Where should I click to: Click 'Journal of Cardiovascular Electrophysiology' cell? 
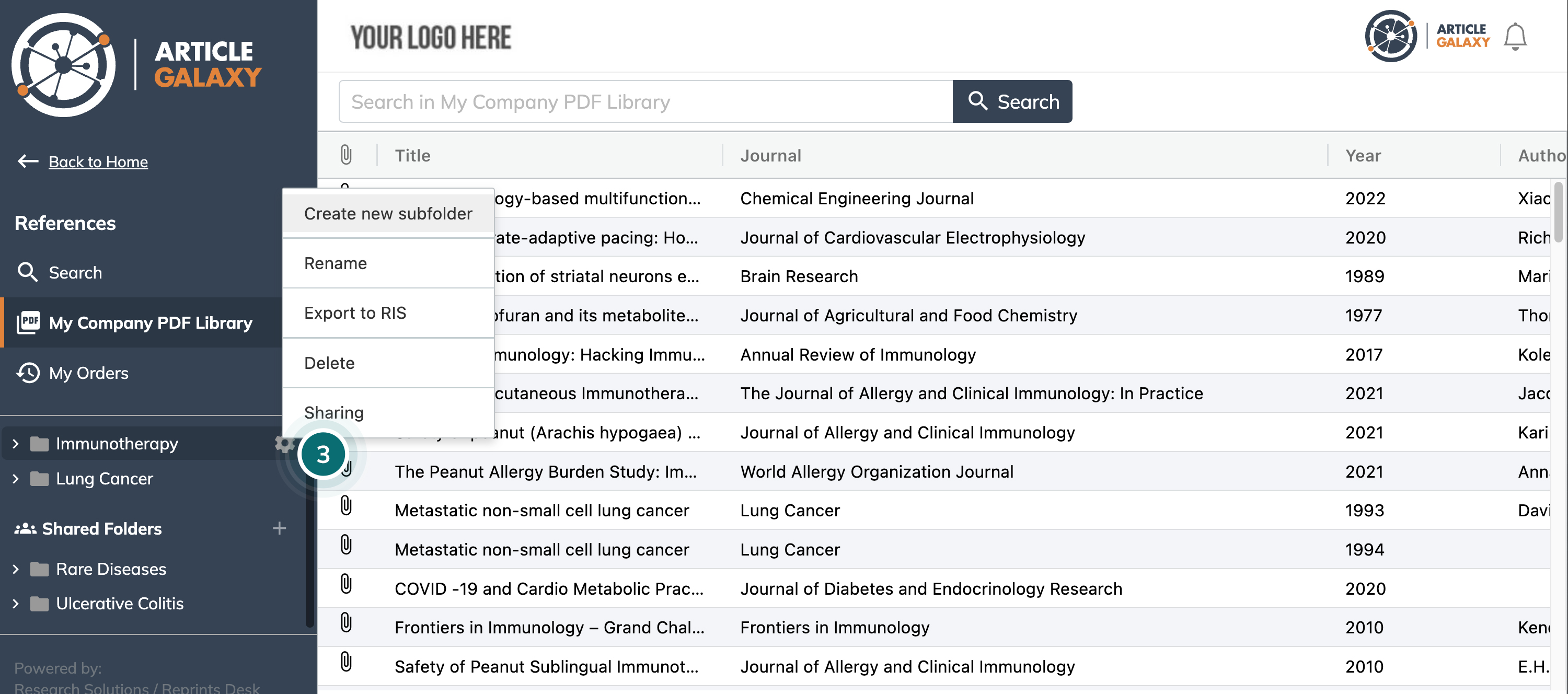tap(913, 237)
